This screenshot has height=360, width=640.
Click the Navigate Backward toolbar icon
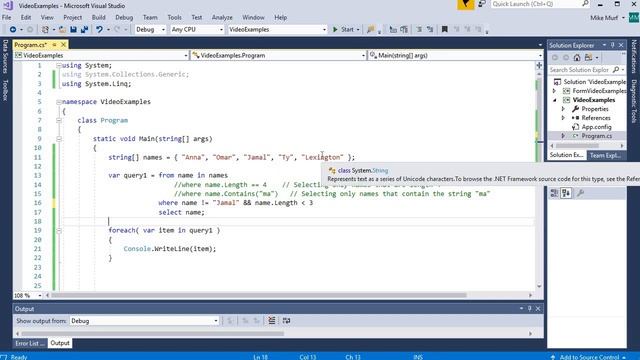coord(13,29)
